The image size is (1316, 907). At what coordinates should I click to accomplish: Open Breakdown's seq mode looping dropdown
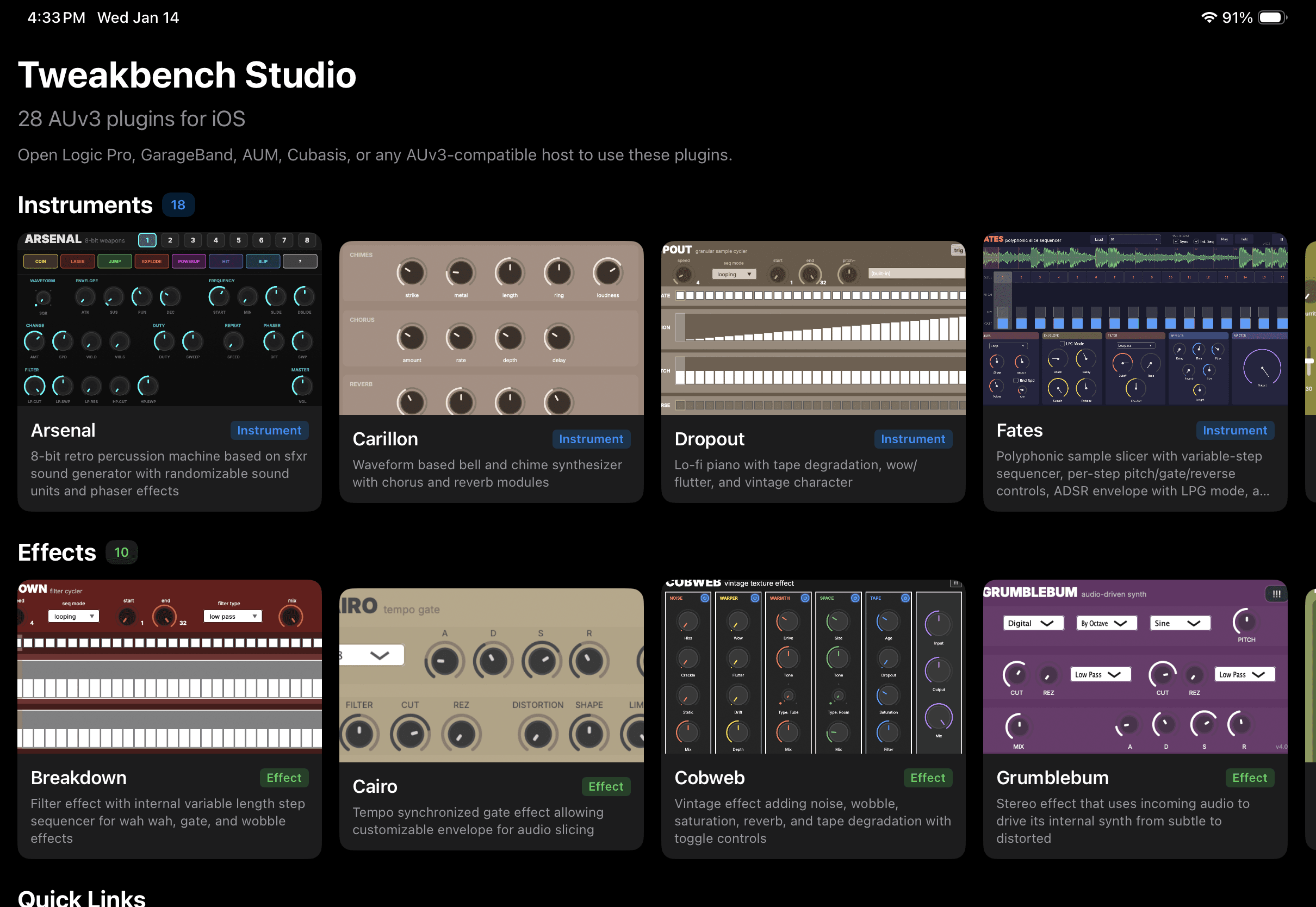(x=73, y=616)
